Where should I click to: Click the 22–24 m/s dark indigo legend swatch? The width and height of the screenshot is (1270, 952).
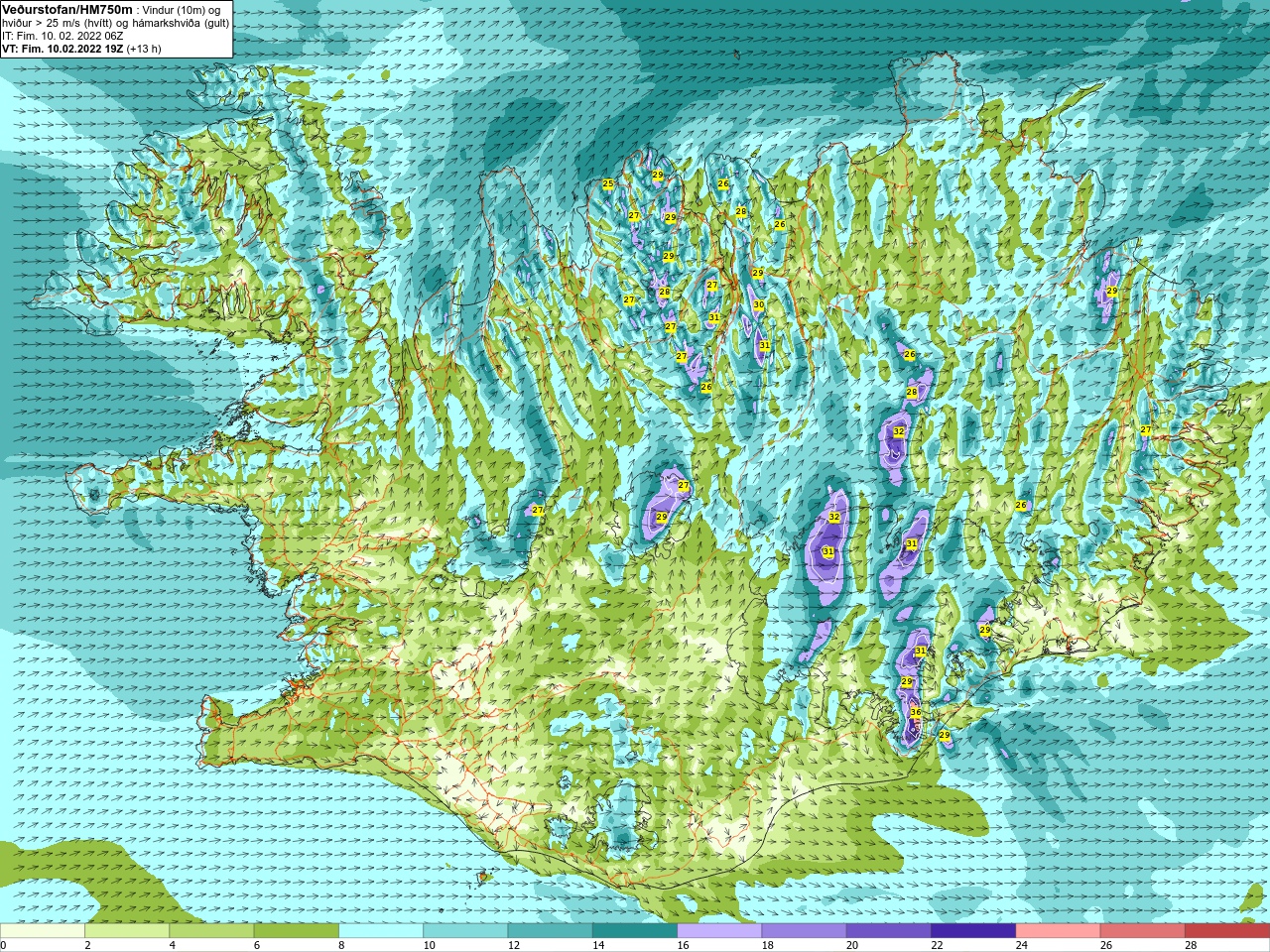click(973, 931)
